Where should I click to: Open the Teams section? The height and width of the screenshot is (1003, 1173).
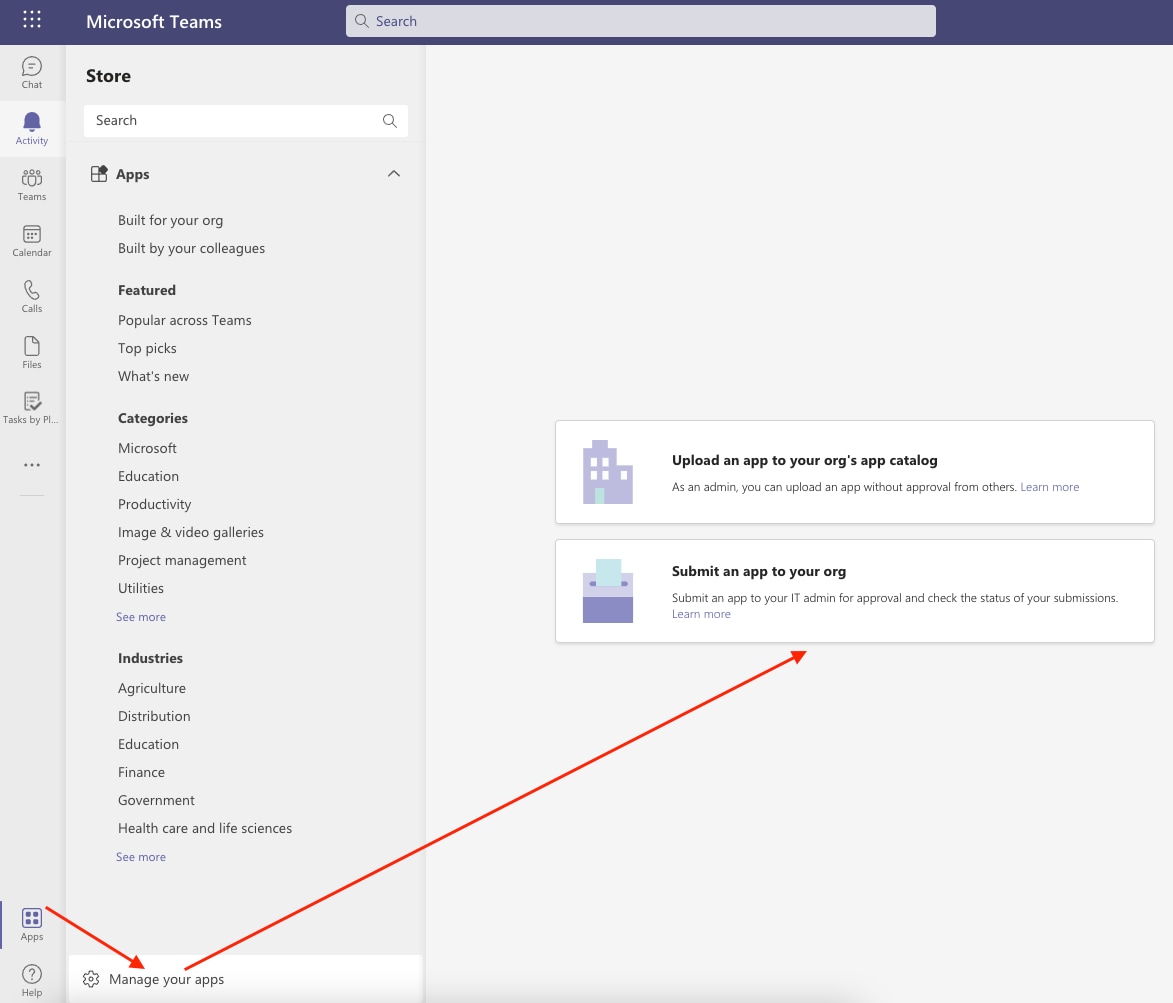click(31, 183)
